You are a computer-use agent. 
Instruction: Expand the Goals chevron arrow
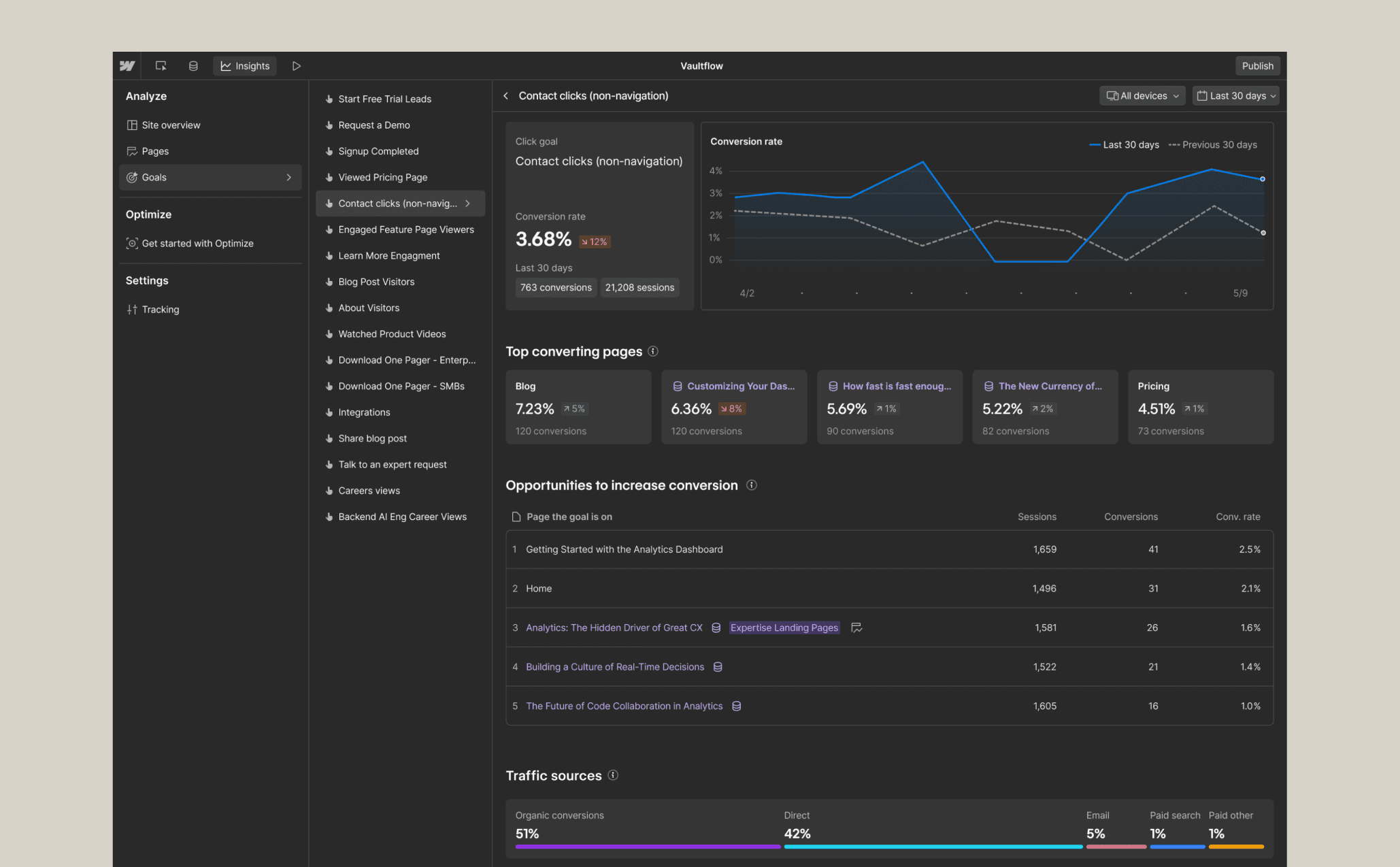pos(289,178)
